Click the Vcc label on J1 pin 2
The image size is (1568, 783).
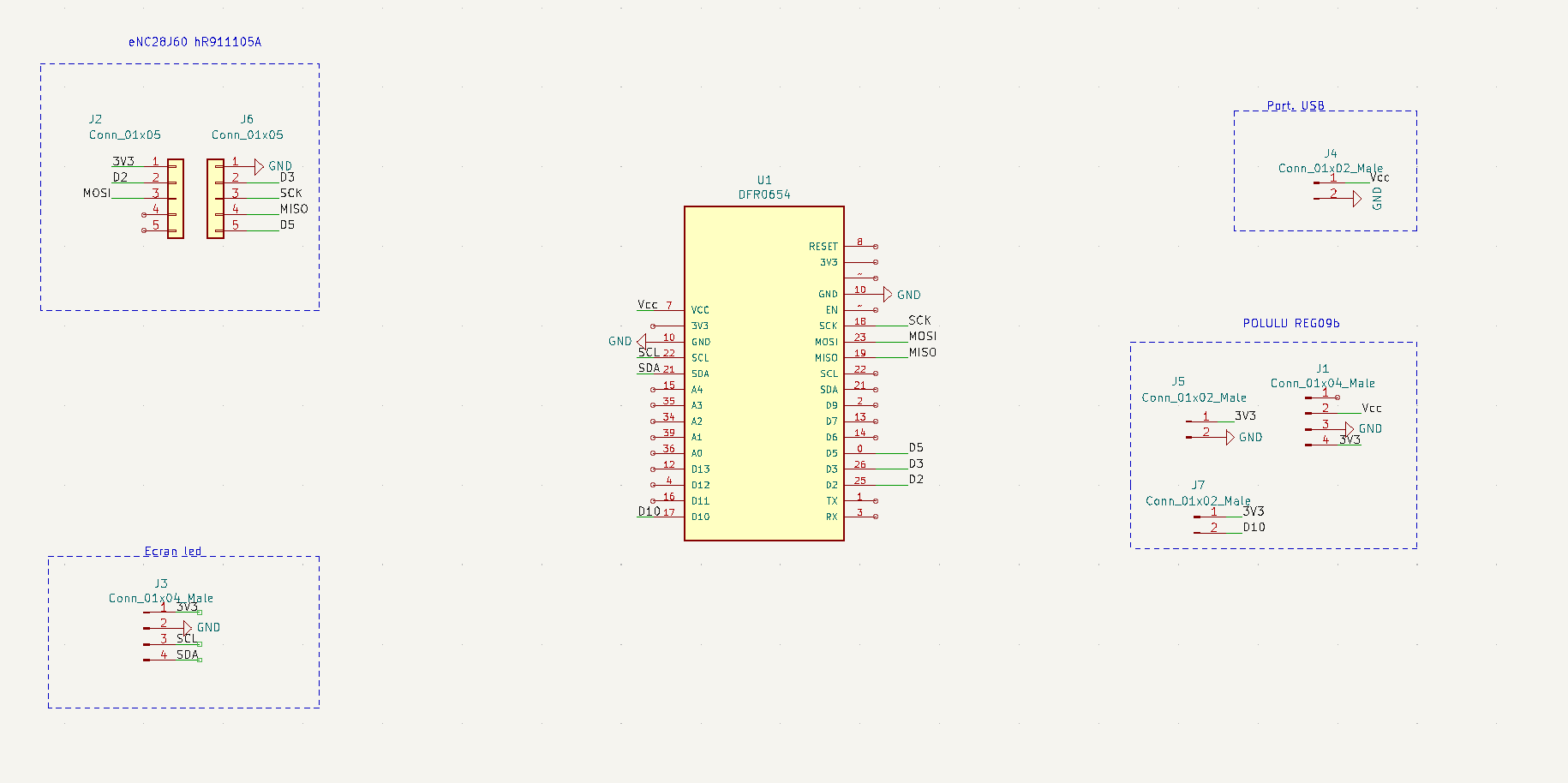[1372, 408]
